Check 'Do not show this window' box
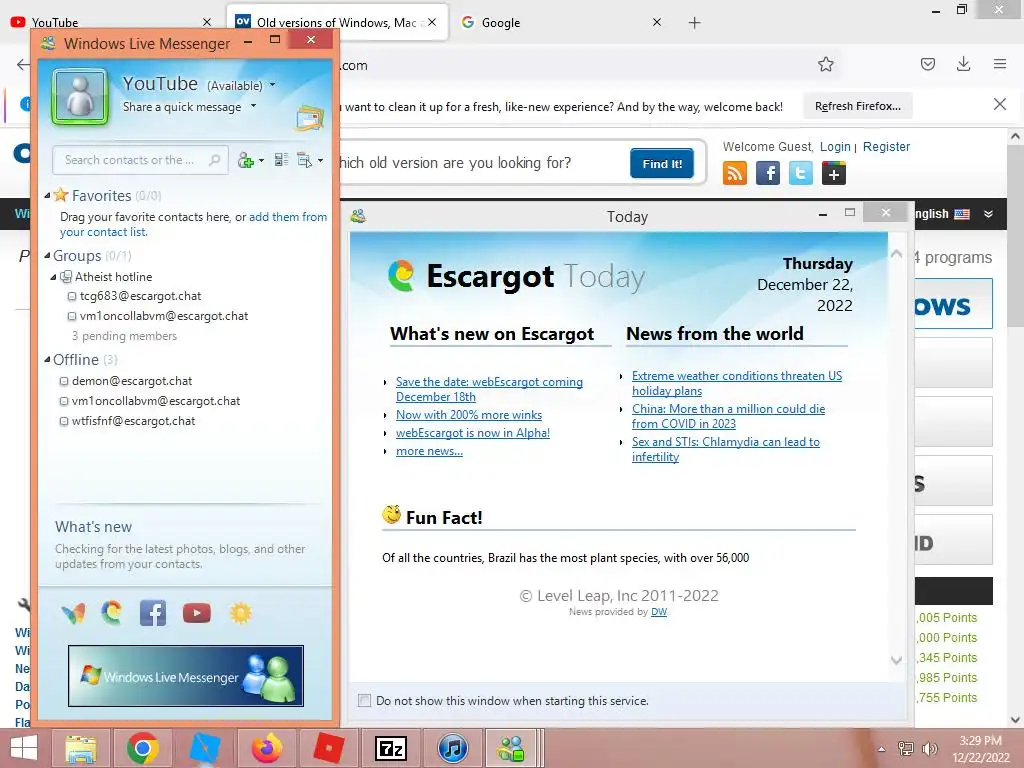1024x768 pixels. pyautogui.click(x=364, y=701)
